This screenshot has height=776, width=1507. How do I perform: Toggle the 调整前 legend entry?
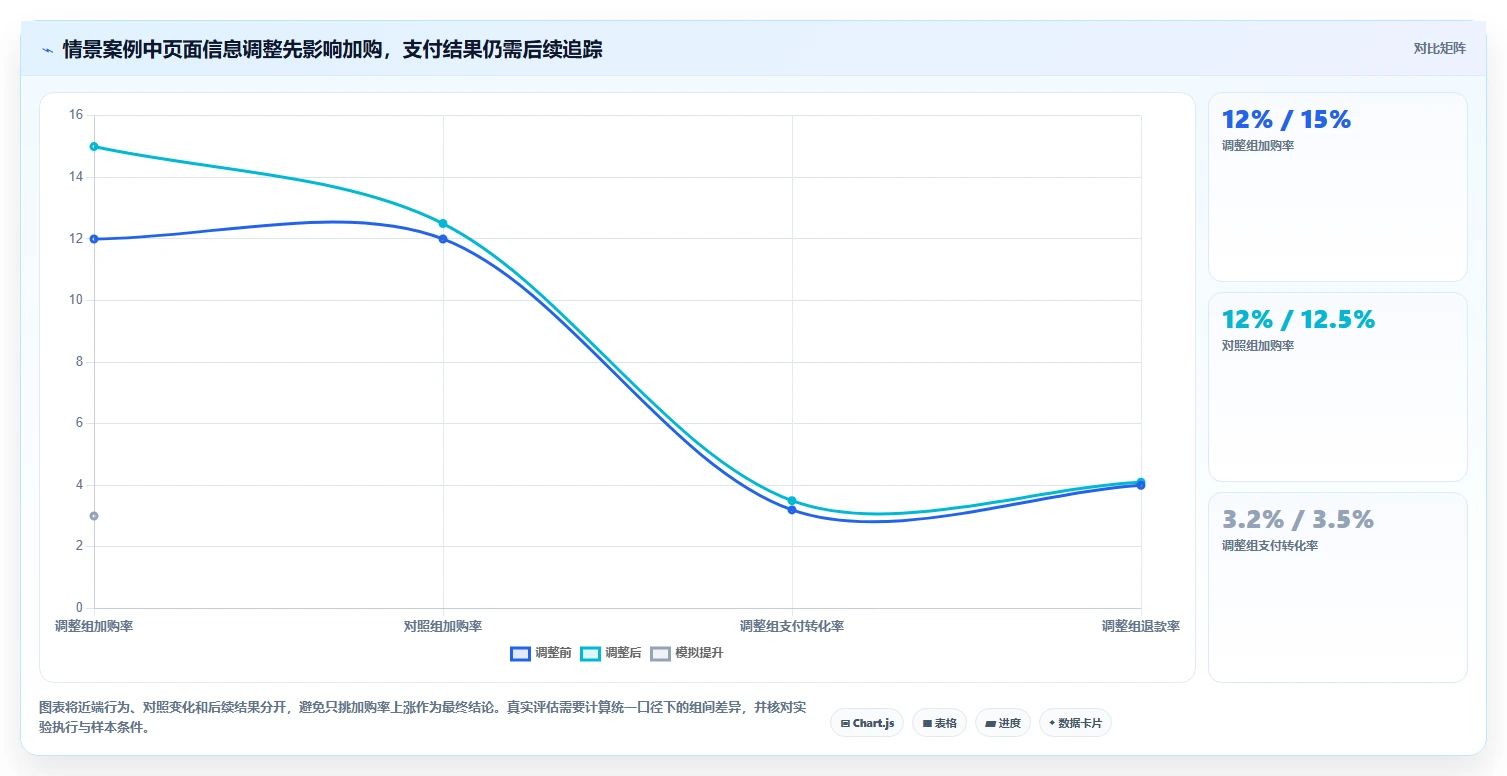click(x=541, y=653)
